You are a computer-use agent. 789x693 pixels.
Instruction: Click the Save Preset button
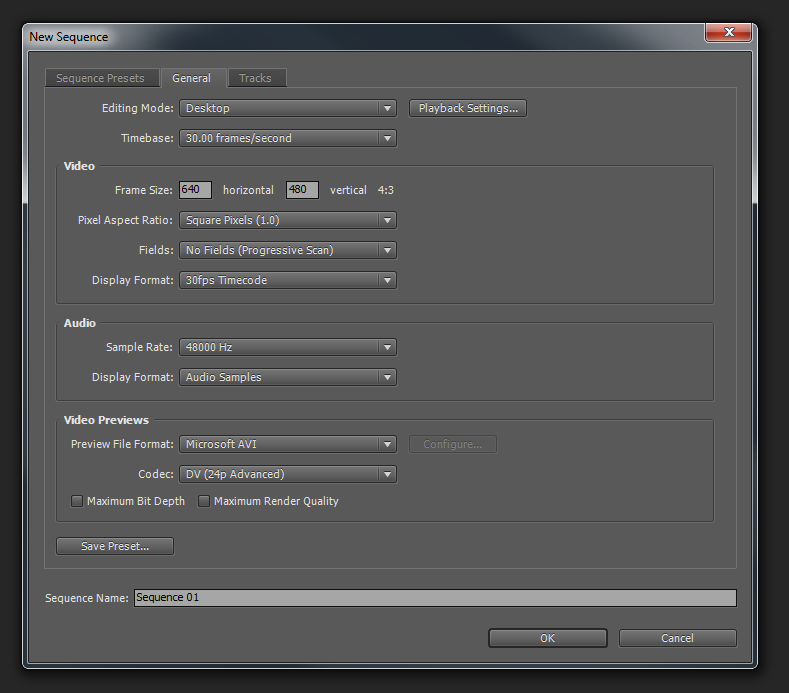coord(115,546)
